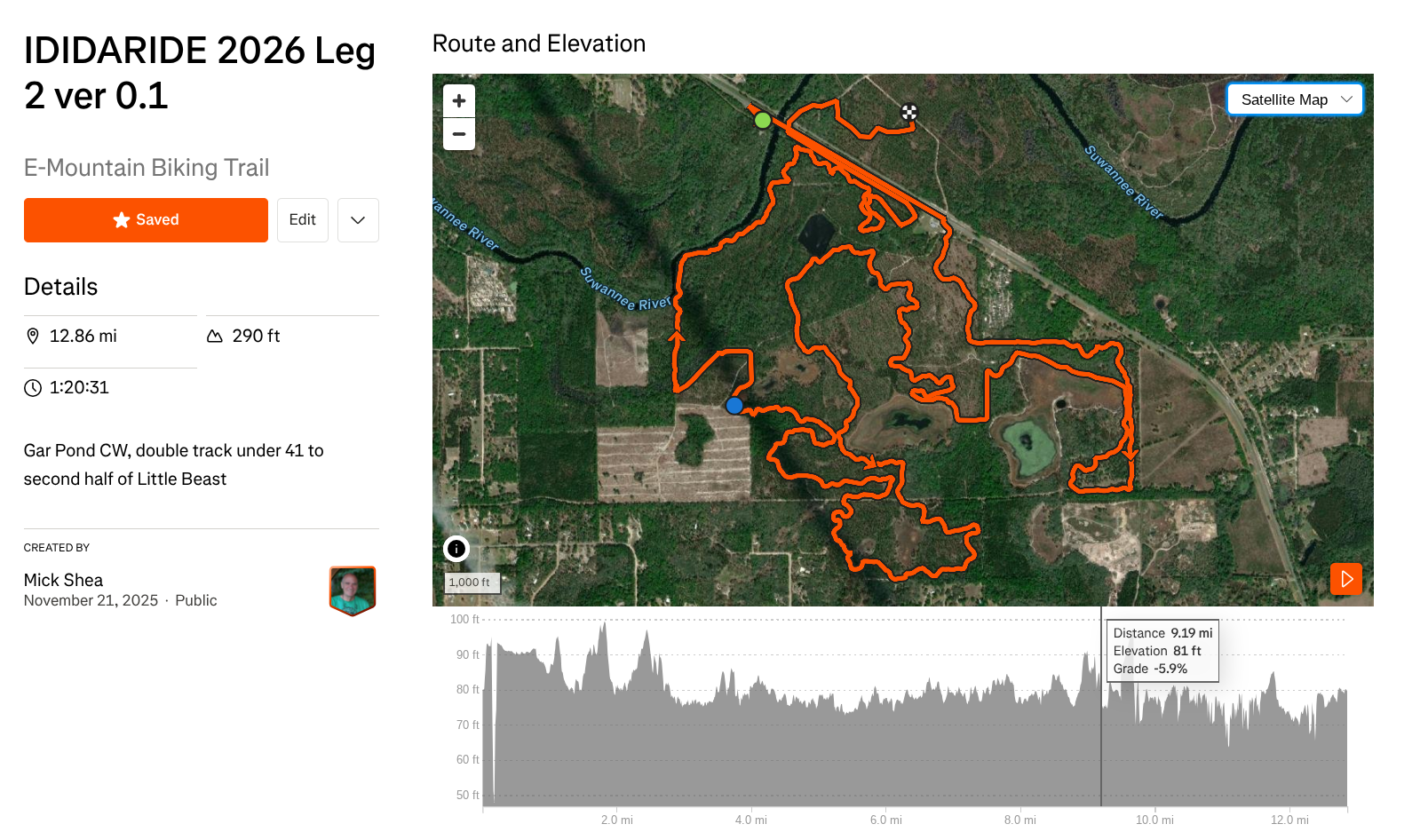Play the route animation
This screenshot has height=840, width=1420.
click(x=1345, y=579)
